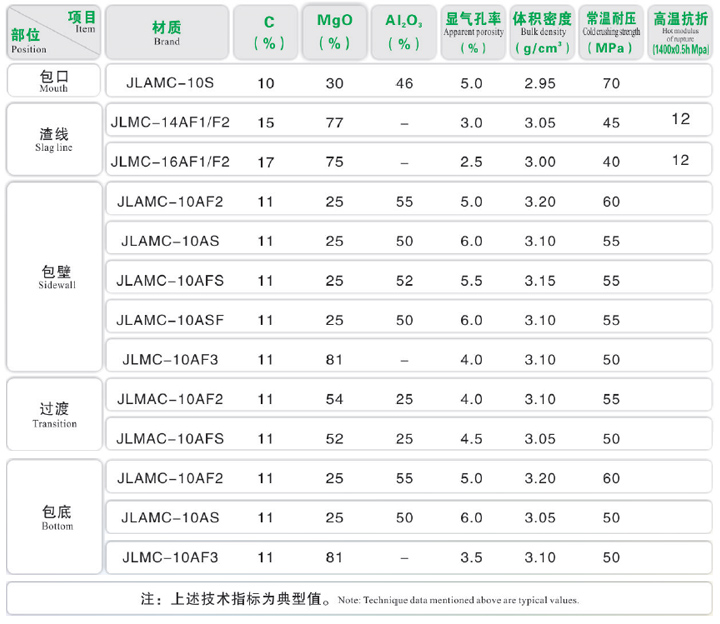Select the Al2O3 (%) column header
Viewport: 720px width, 624px height.
pos(403,33)
